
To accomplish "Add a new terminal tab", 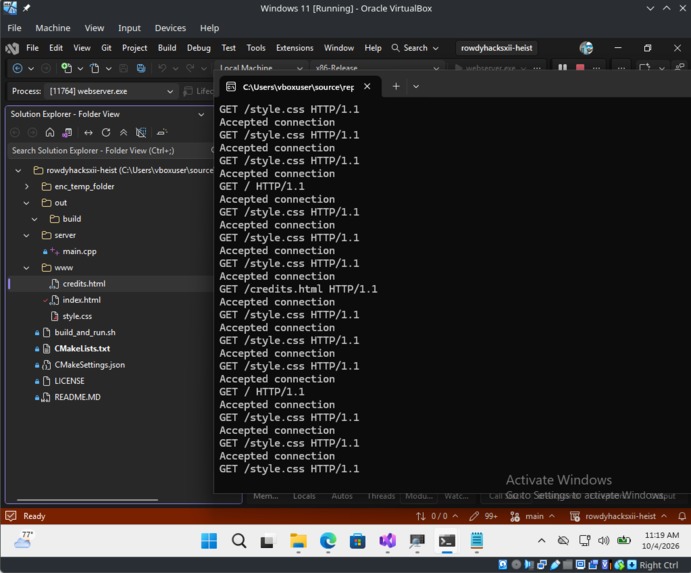I will 396,86.
